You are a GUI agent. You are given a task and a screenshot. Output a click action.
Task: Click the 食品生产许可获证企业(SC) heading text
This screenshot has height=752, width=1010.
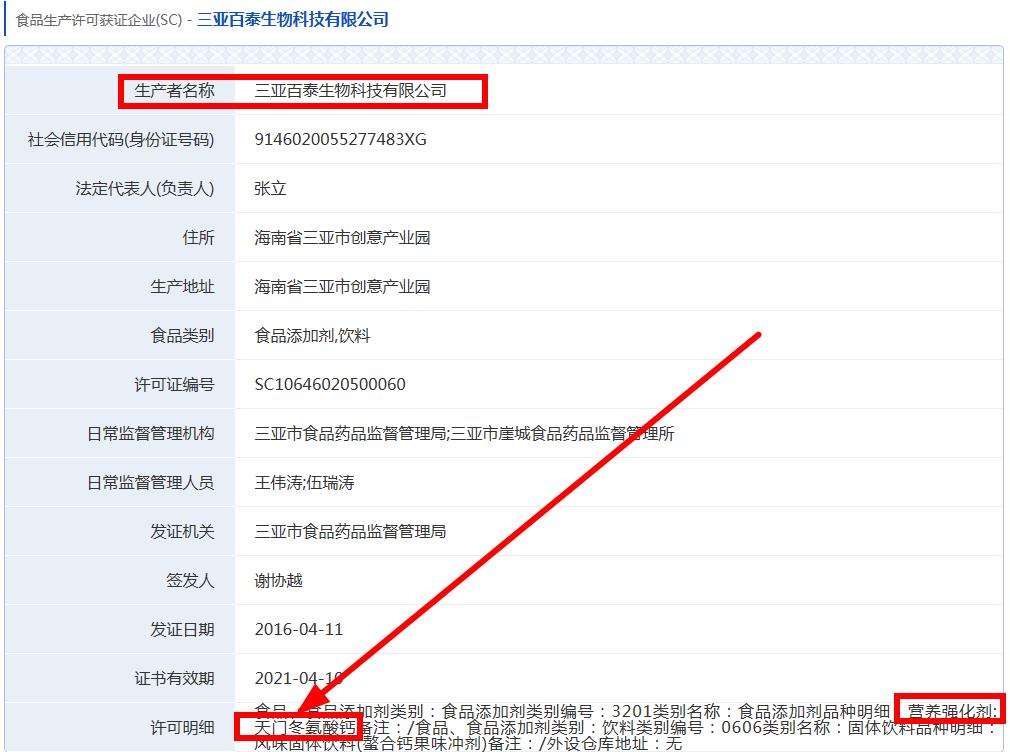point(99,21)
